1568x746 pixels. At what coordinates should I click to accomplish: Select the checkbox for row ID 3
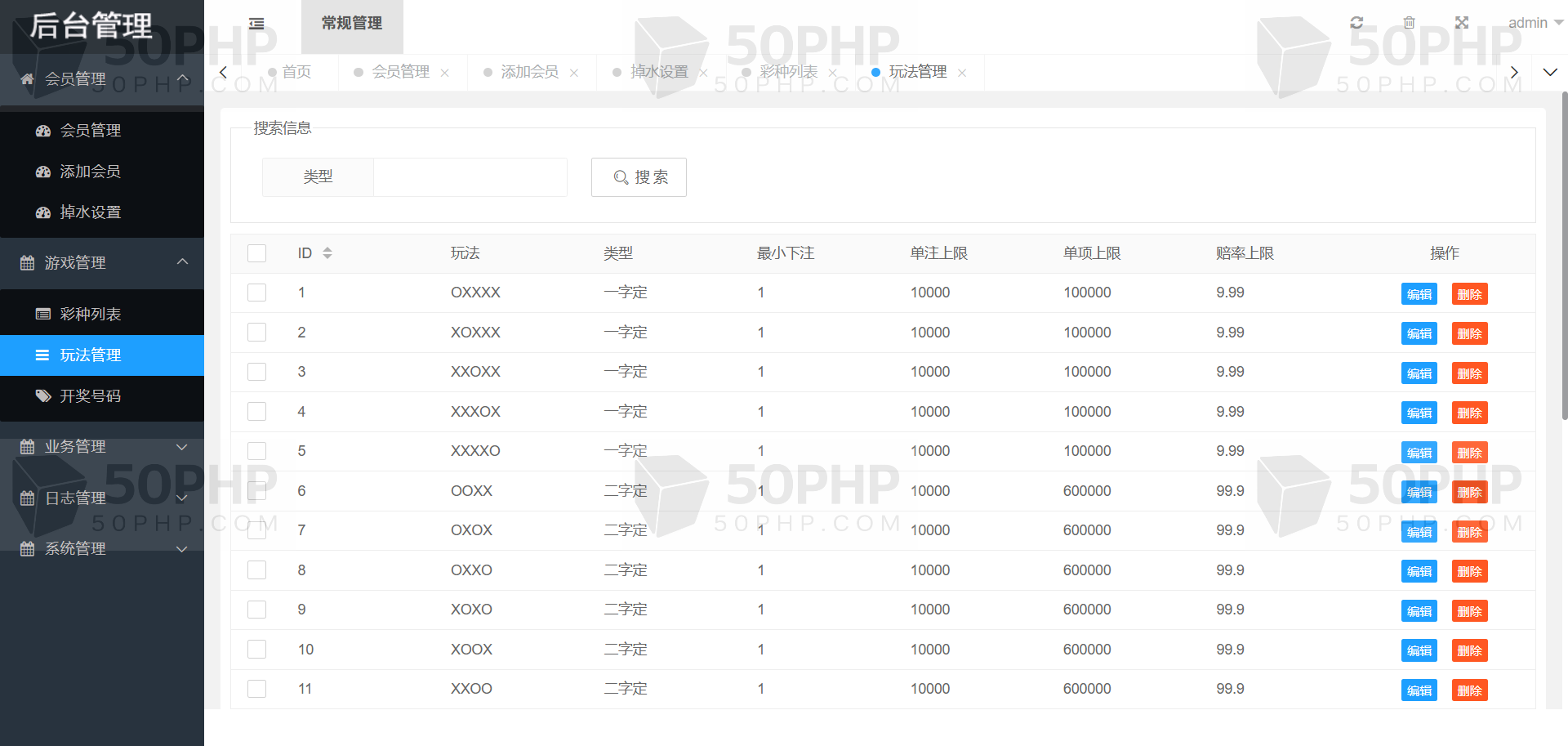click(257, 372)
